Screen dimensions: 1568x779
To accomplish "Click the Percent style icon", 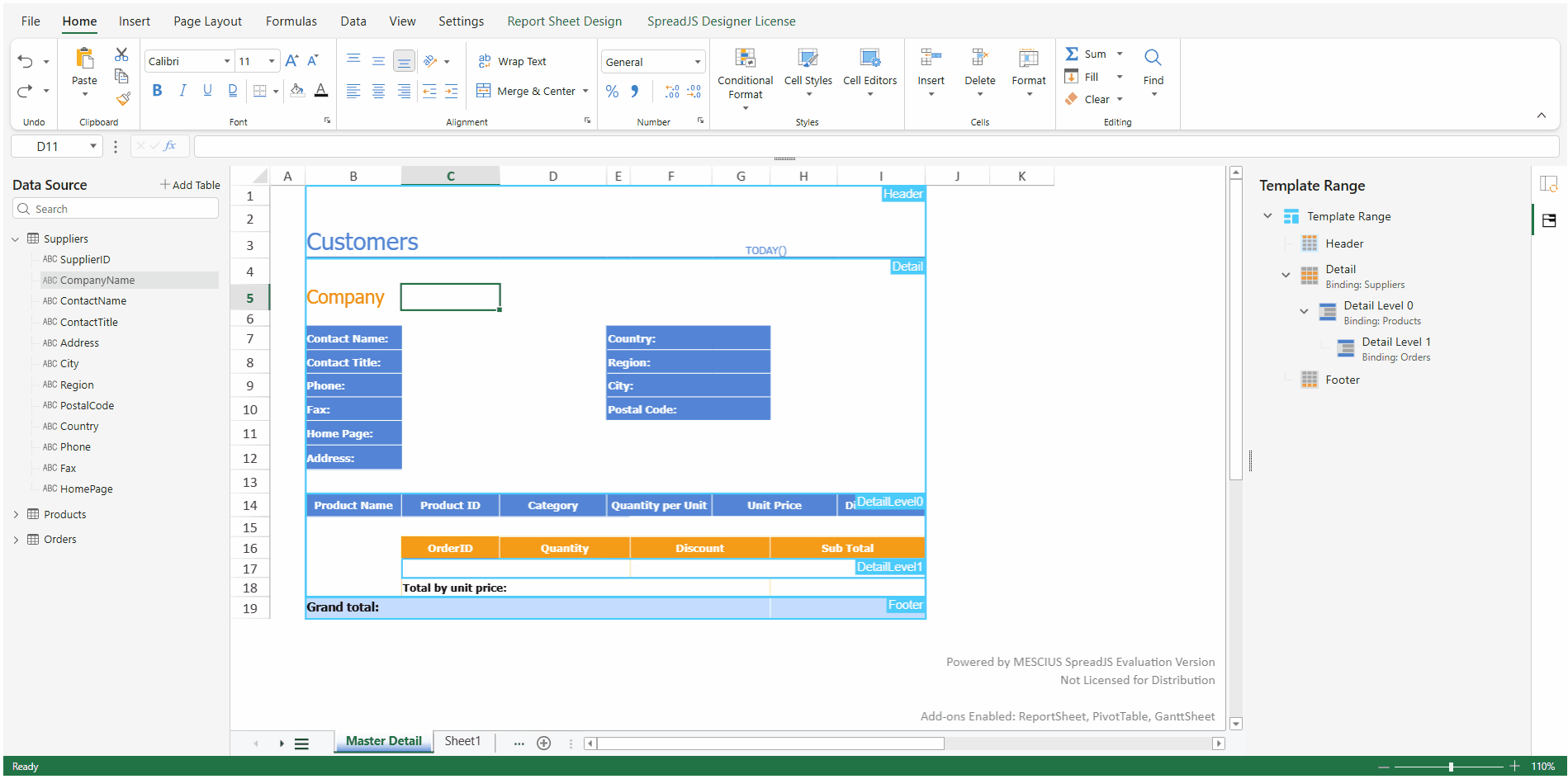I will click(612, 92).
